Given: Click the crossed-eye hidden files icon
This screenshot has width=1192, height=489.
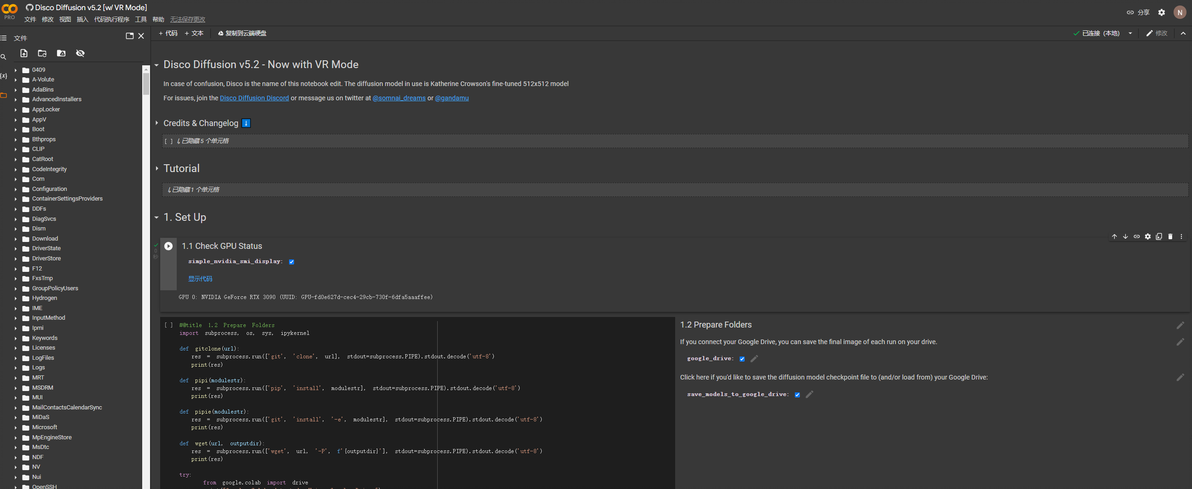Looking at the screenshot, I should point(80,53).
